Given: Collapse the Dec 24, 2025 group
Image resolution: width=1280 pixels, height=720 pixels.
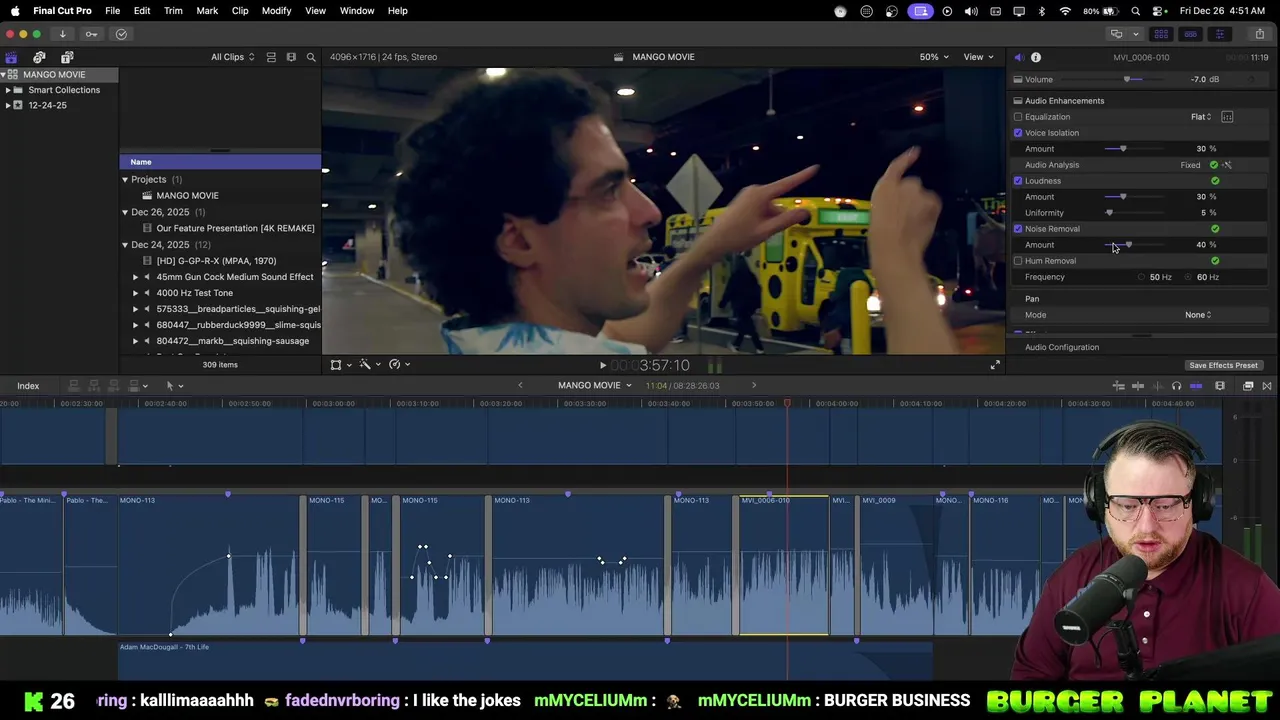Looking at the screenshot, I should pyautogui.click(x=125, y=245).
